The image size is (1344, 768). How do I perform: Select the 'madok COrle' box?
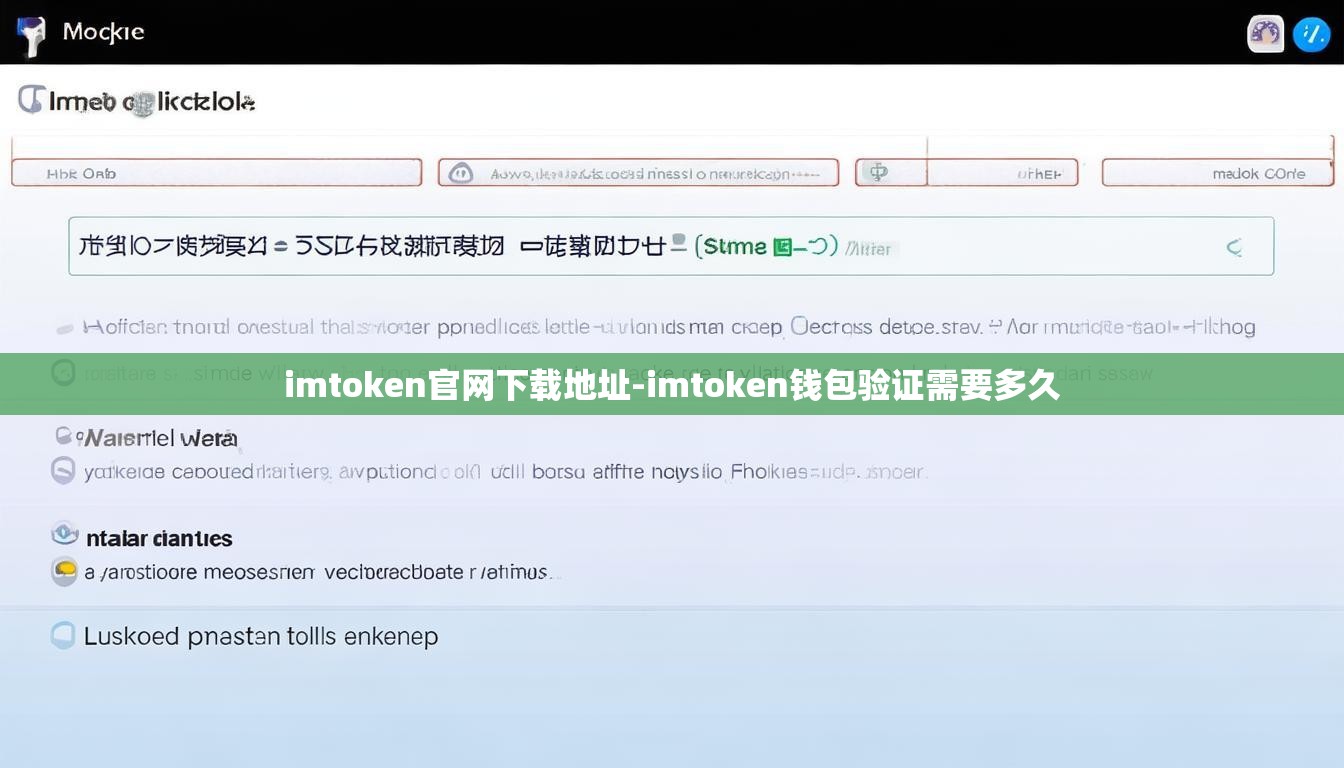[1218, 173]
